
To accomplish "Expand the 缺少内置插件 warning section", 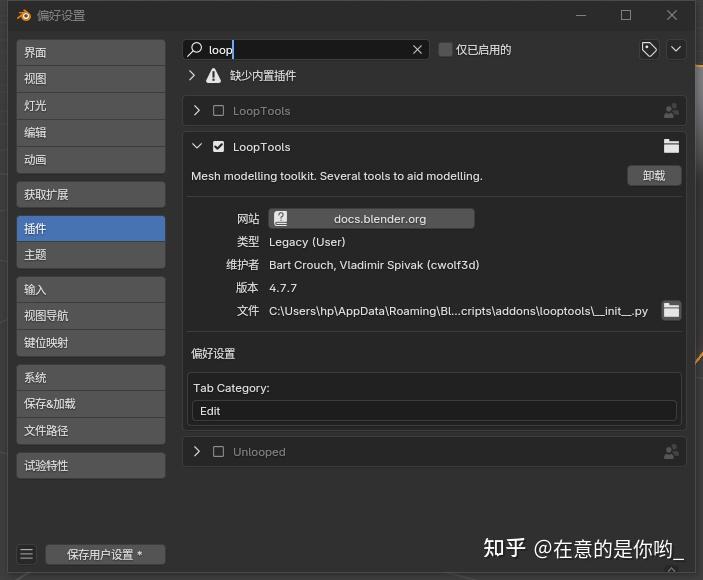I will [x=192, y=75].
